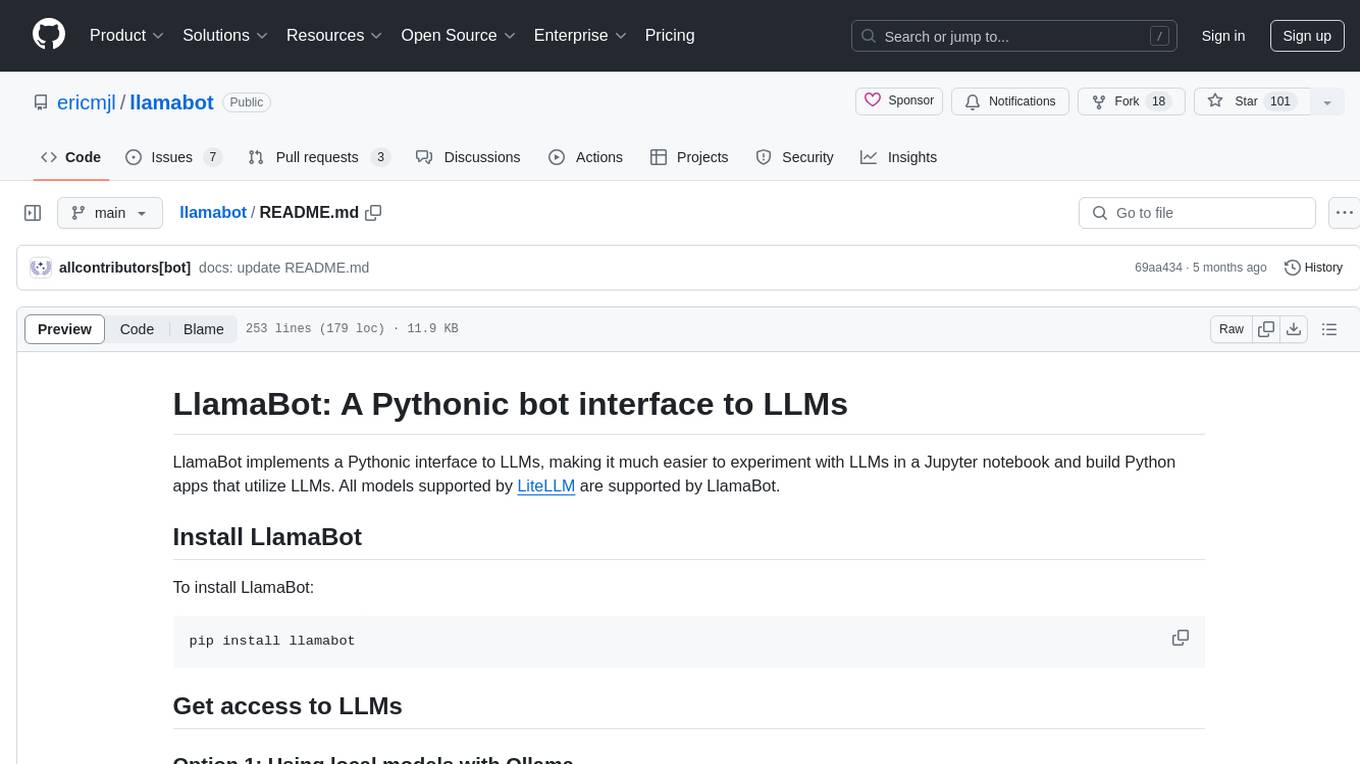Click the Get access to LLMs heading
1360x764 pixels.
287,706
